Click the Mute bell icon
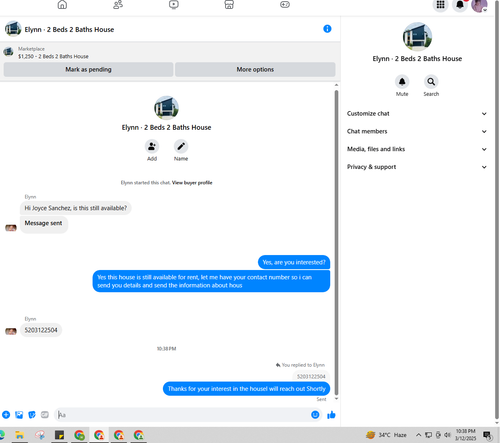Screen dimensions: 500x443 tap(402, 82)
